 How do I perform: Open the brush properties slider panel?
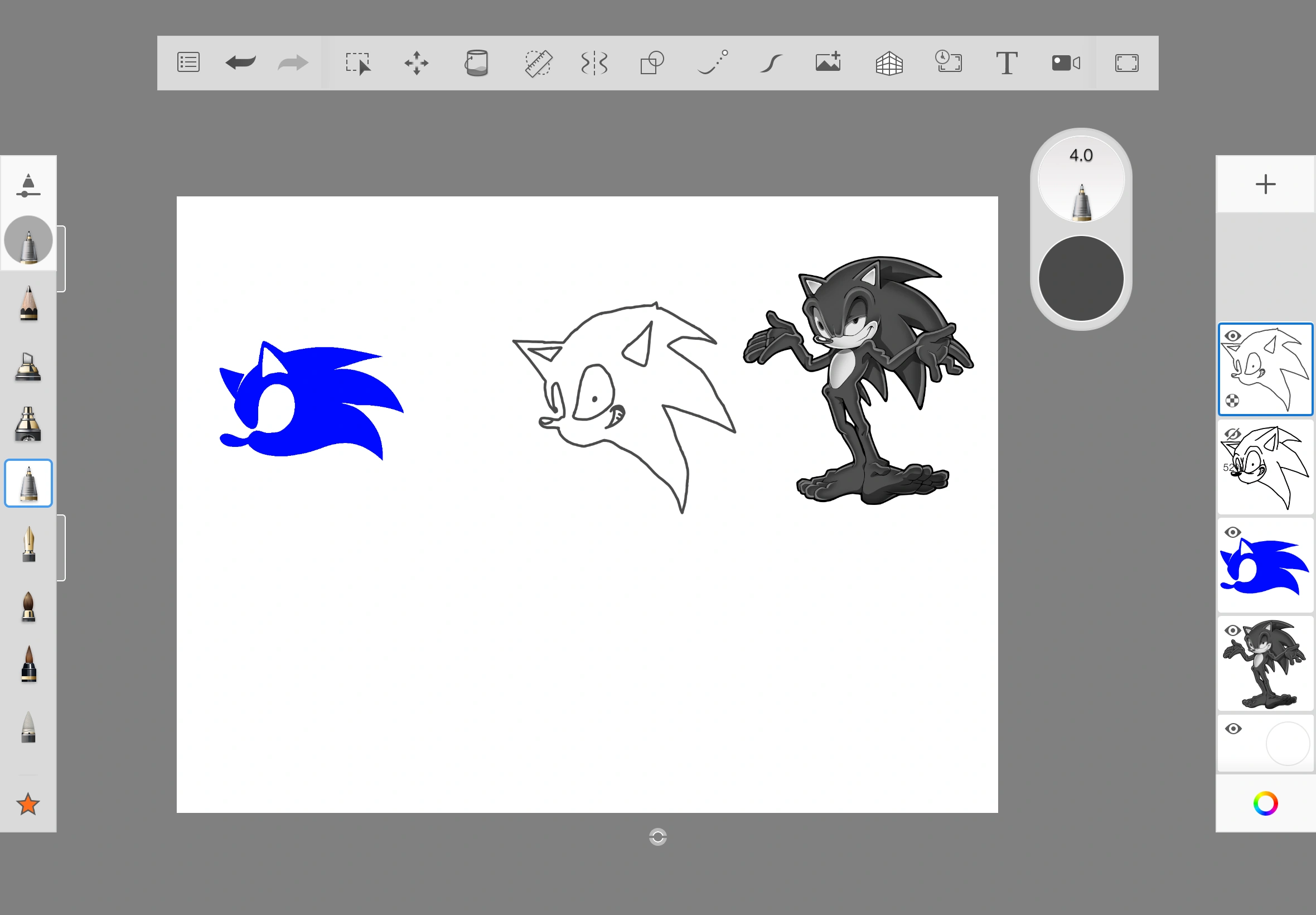(28, 185)
